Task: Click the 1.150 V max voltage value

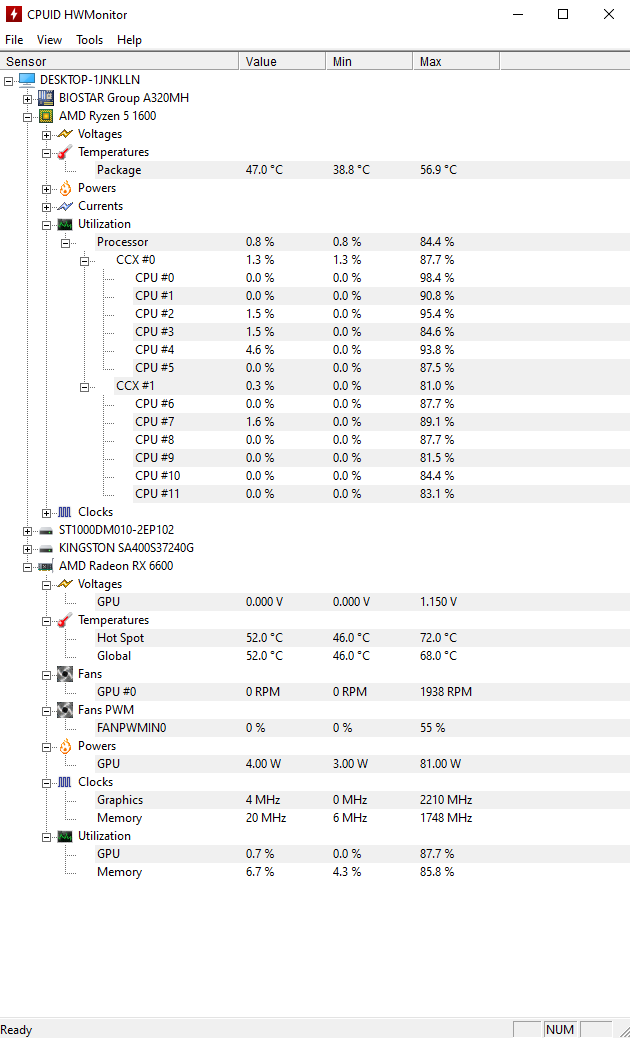Action: pyautogui.click(x=438, y=602)
